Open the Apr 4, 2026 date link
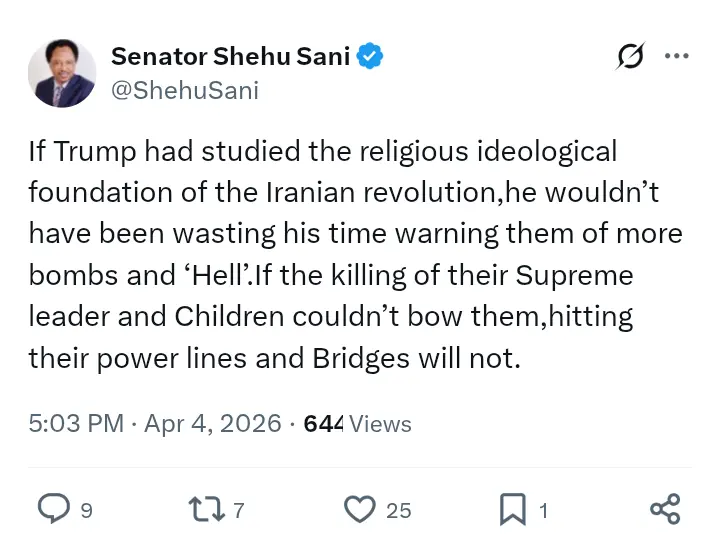720x540 pixels. click(x=213, y=423)
